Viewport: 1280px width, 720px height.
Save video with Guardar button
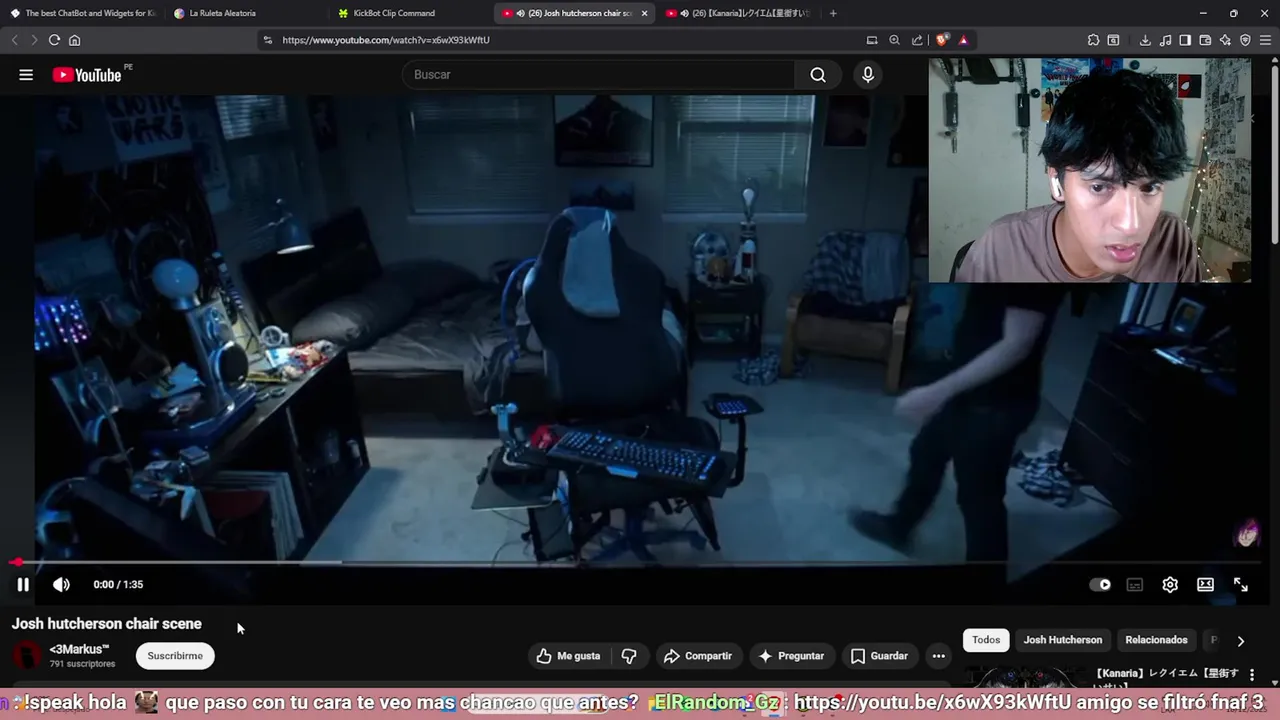click(879, 656)
